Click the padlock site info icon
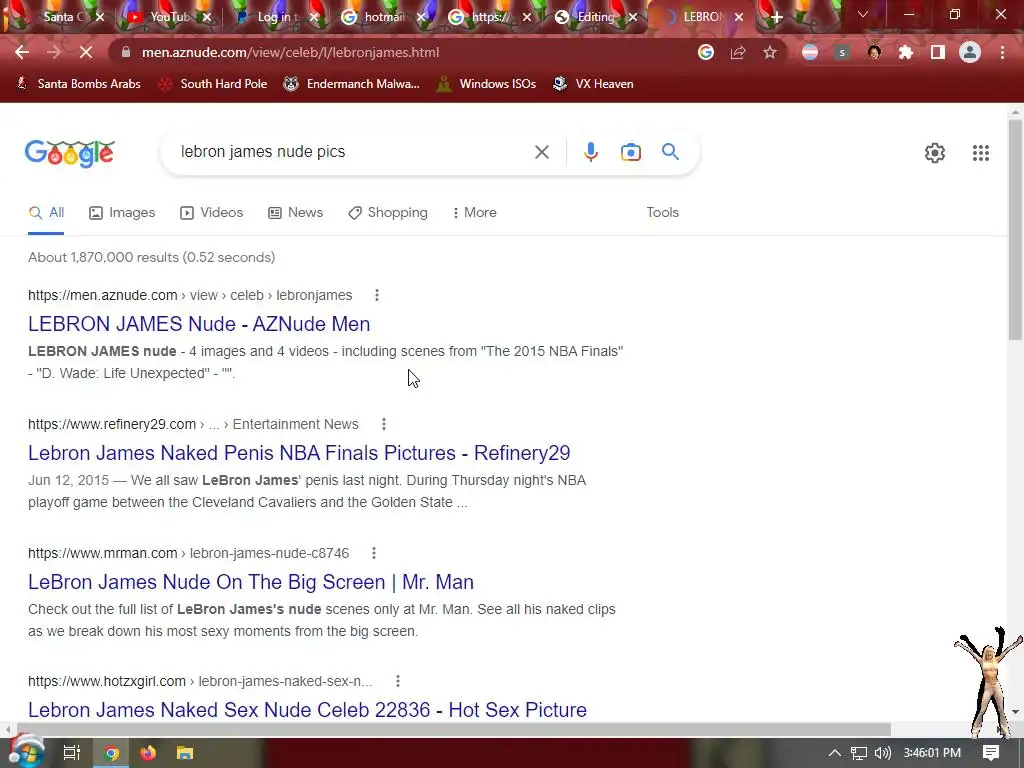Screen dimensions: 1024x768 coord(125,52)
